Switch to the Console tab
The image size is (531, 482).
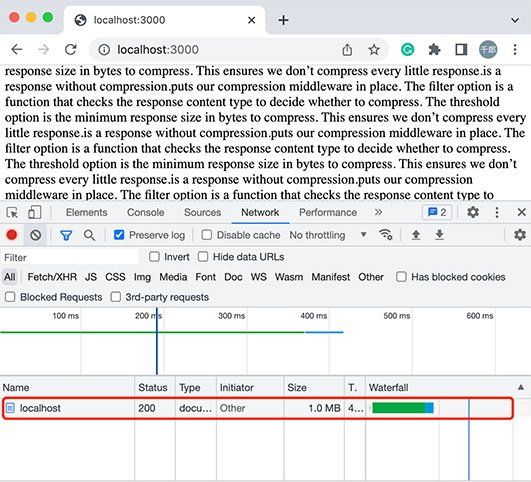[x=146, y=212]
